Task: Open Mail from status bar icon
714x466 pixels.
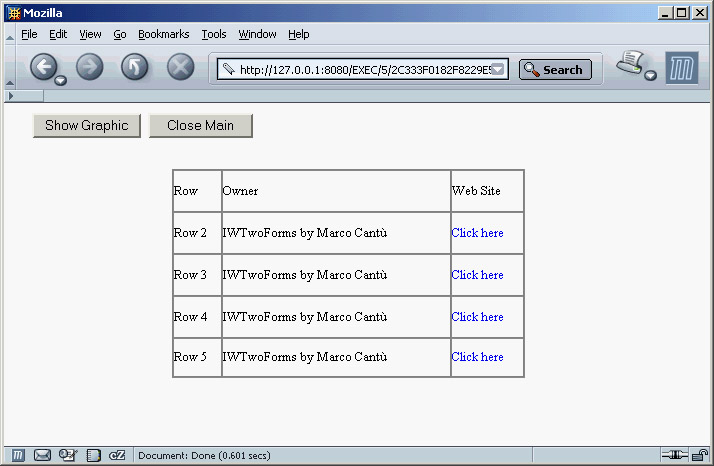Action: pyautogui.click(x=42, y=455)
